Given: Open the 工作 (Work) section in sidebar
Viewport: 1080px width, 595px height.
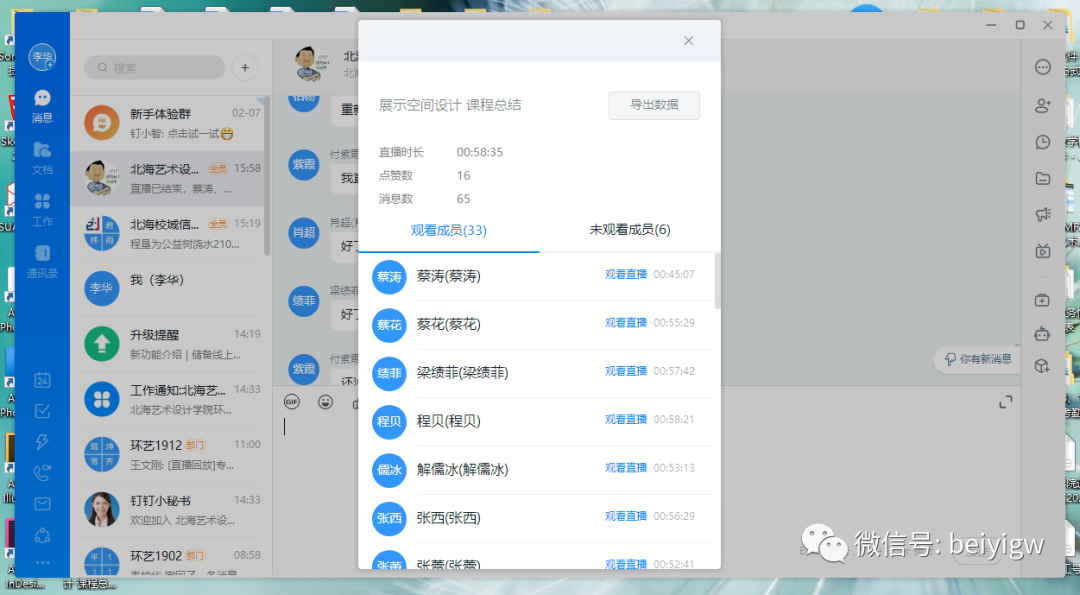Looking at the screenshot, I should pyautogui.click(x=42, y=207).
